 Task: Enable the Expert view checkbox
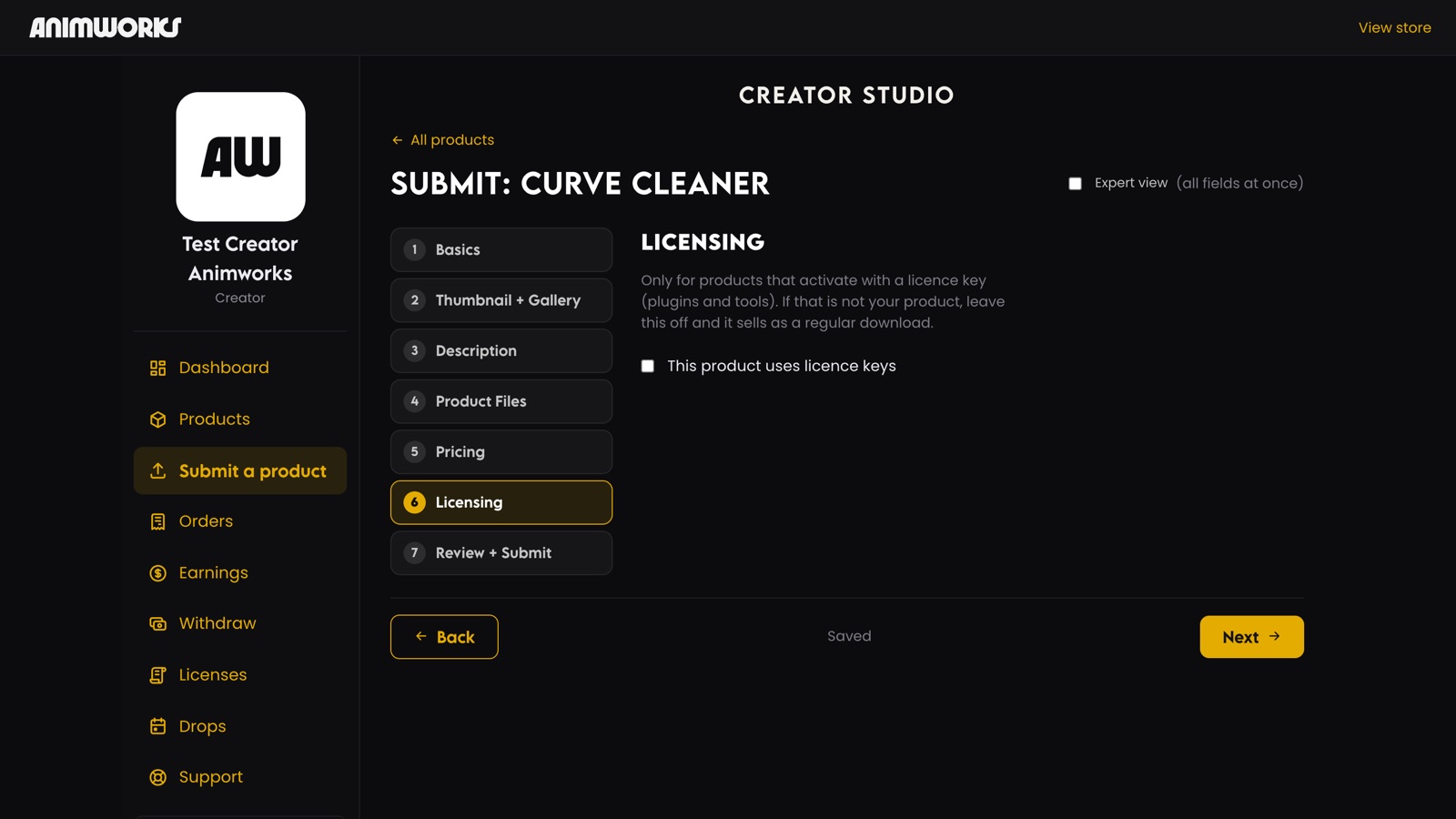[x=1075, y=183]
